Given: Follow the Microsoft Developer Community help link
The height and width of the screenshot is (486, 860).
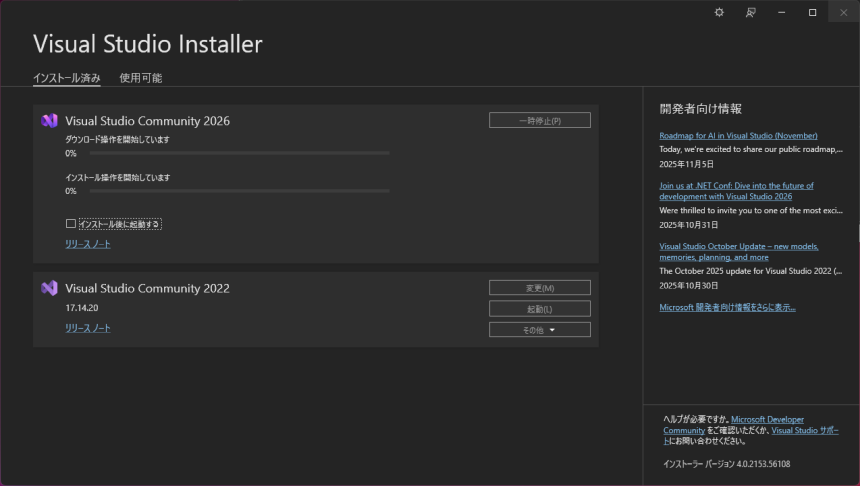Looking at the screenshot, I should tap(767, 419).
